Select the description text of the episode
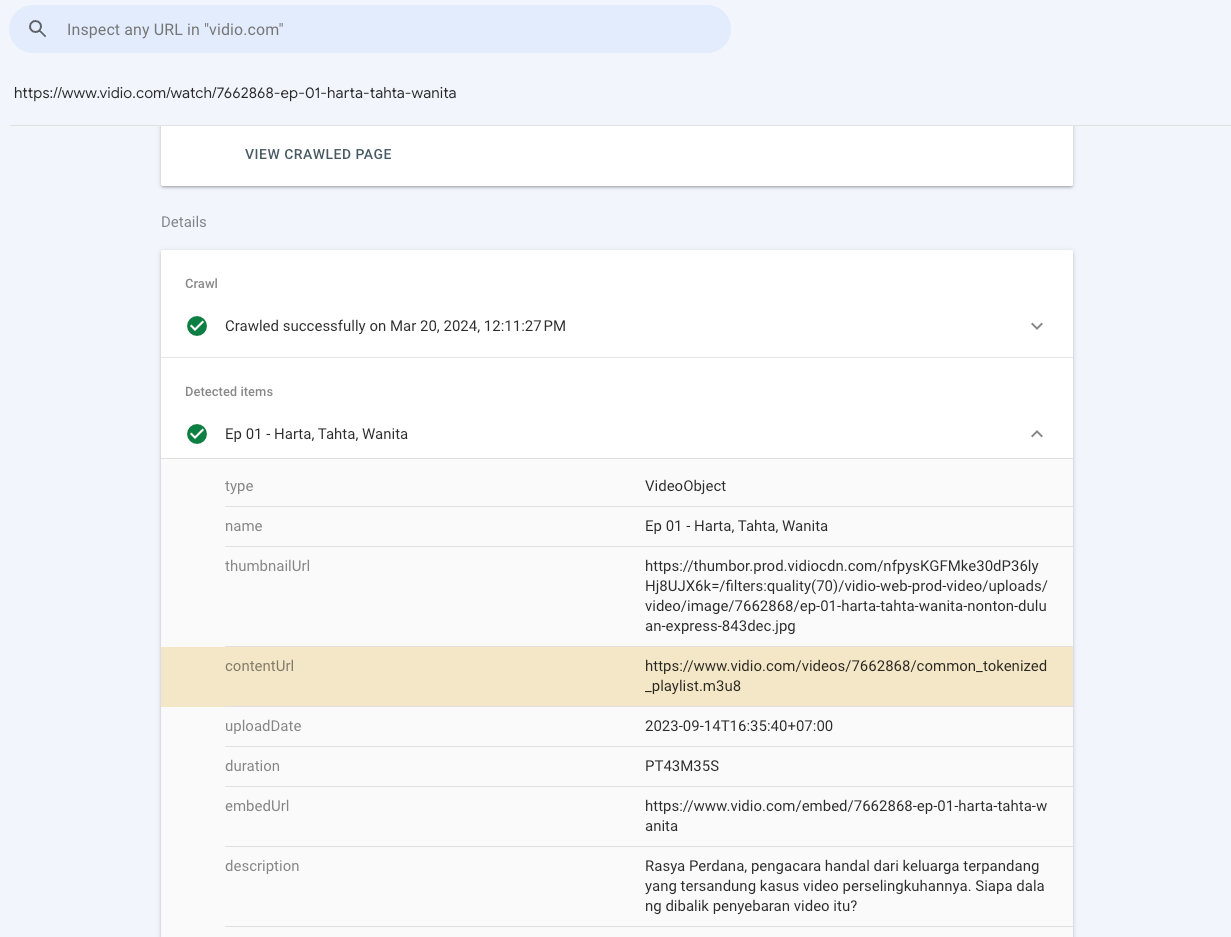Screen dimensions: 1231x937 845,886
